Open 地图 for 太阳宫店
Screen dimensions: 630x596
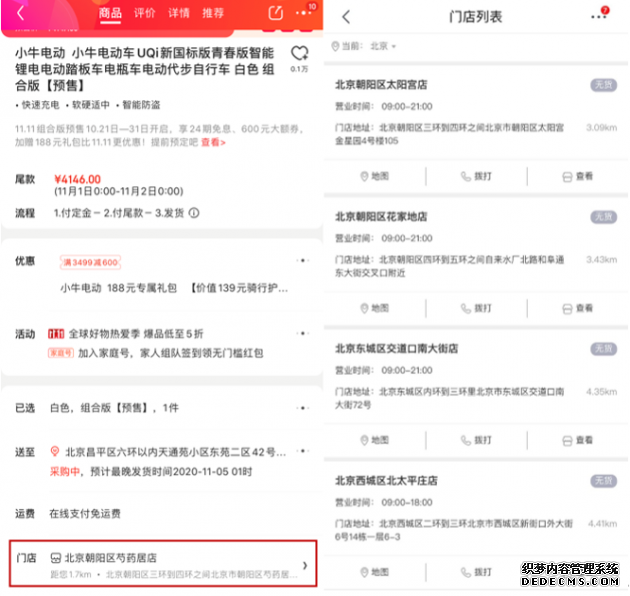tap(374, 176)
